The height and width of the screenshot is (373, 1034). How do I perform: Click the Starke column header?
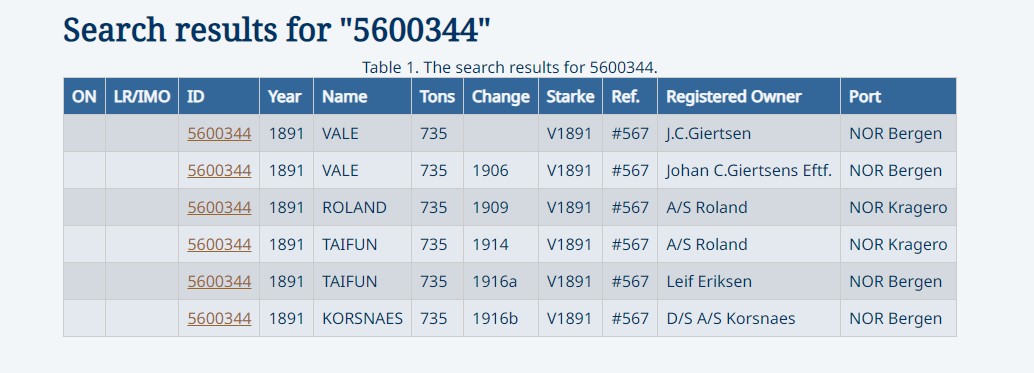(570, 96)
